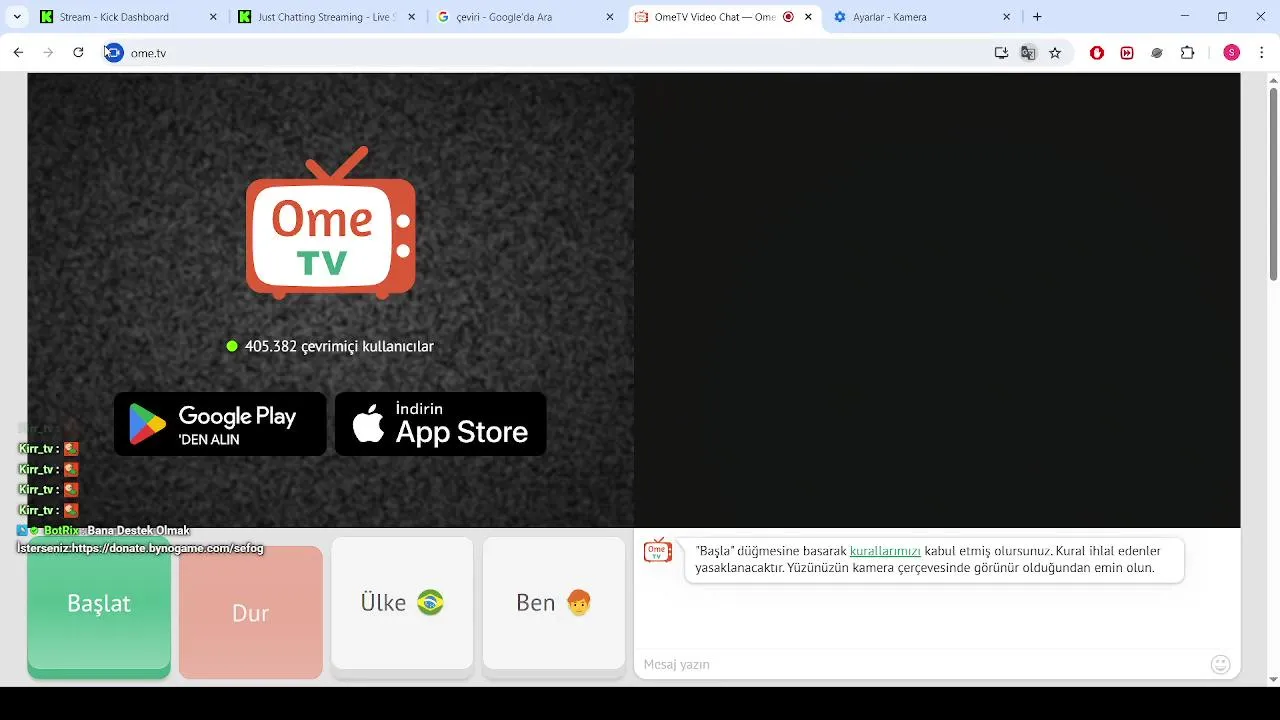This screenshot has width=1280, height=720.
Task: Reload the ome.tv page
Action: pyautogui.click(x=78, y=53)
